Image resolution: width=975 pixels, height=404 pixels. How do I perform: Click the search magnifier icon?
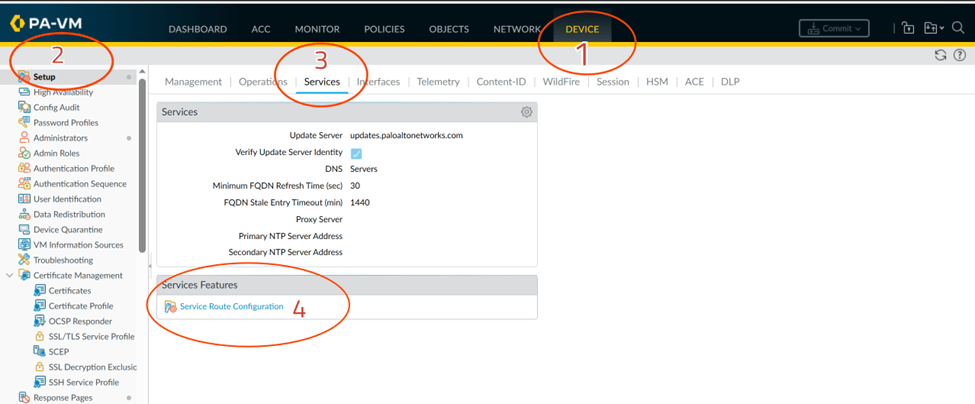tap(958, 28)
